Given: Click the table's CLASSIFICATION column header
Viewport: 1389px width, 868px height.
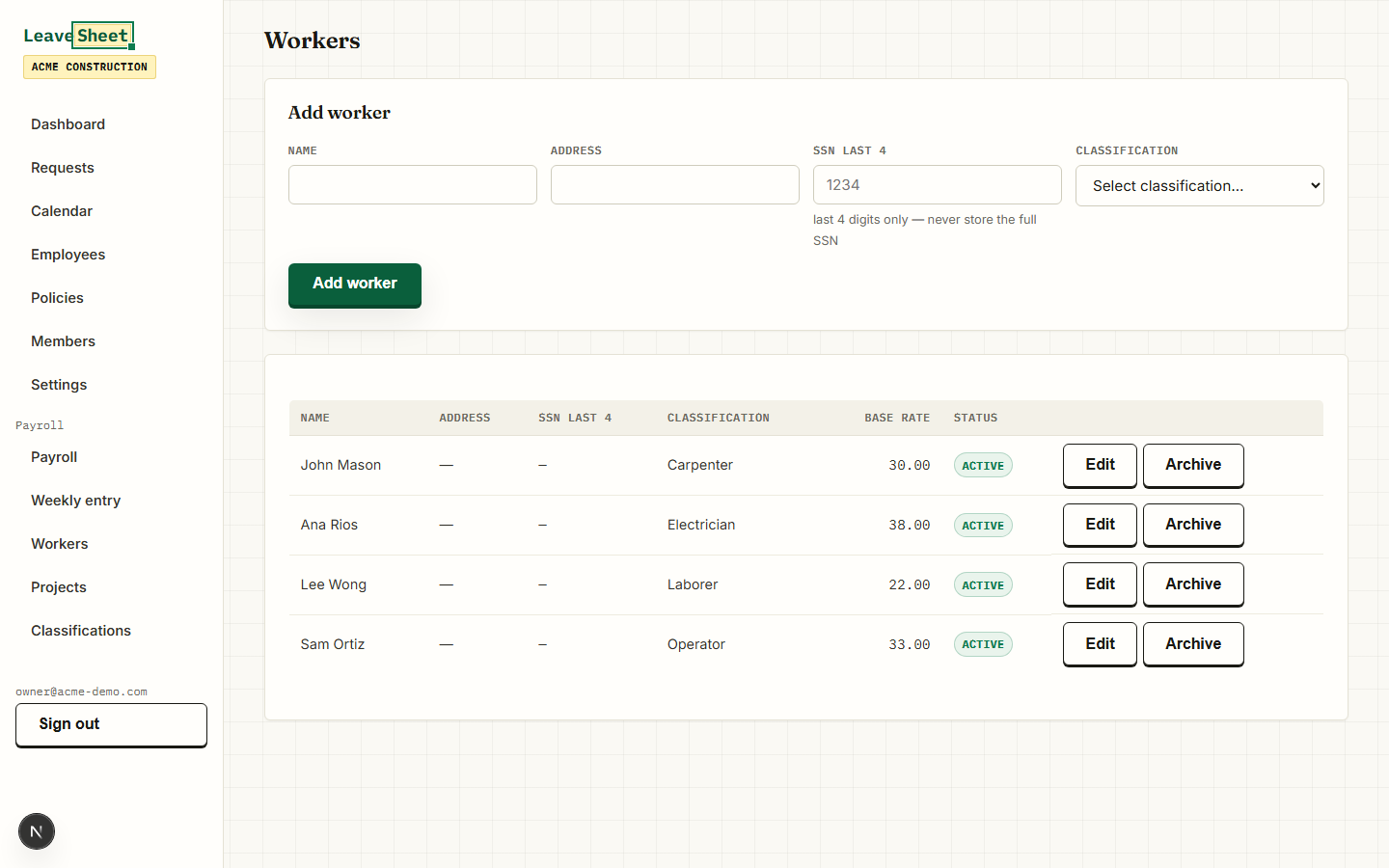Looking at the screenshot, I should 719,418.
